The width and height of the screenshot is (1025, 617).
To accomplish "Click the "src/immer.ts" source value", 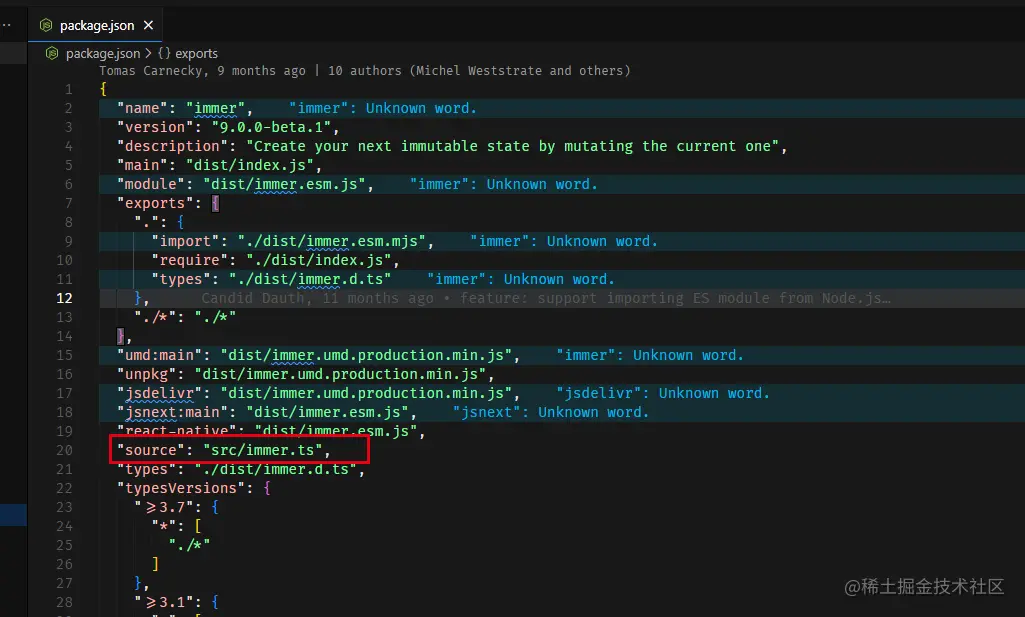I will pyautogui.click(x=263, y=450).
